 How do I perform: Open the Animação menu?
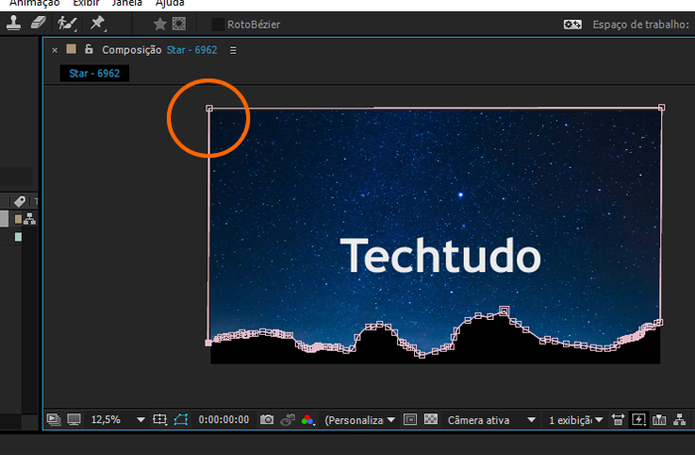click(34, 3)
